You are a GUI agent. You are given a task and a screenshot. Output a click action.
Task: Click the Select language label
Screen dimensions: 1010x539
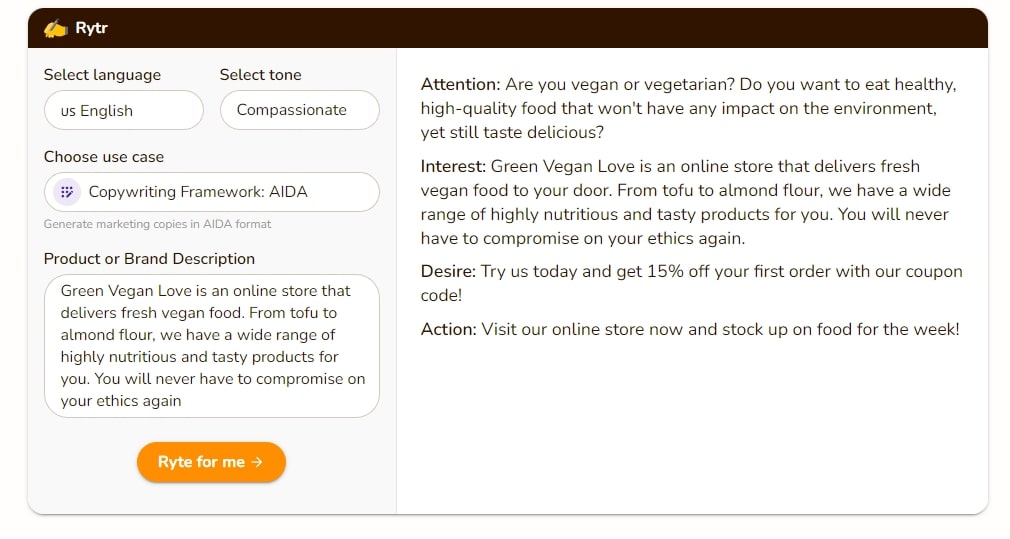click(x=102, y=75)
